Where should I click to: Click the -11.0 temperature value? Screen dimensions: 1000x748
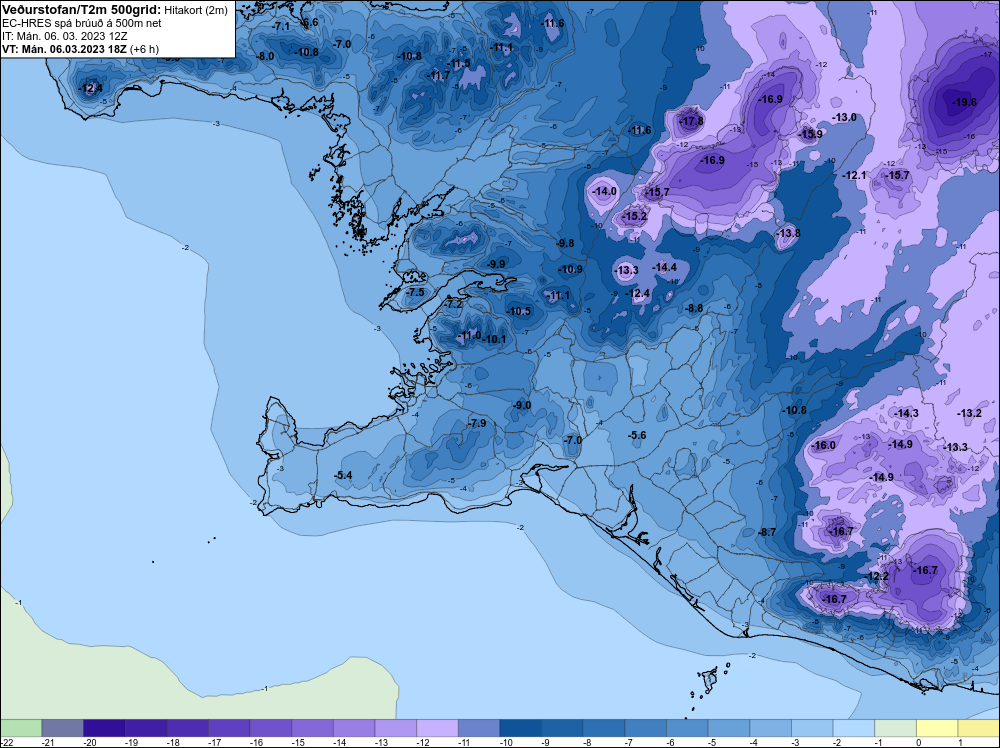(x=470, y=335)
